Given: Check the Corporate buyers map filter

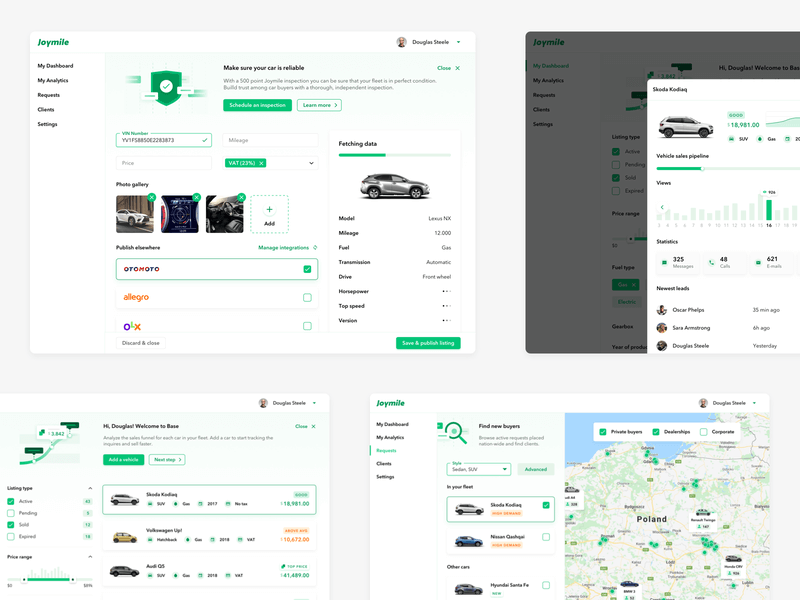Looking at the screenshot, I should [x=704, y=432].
